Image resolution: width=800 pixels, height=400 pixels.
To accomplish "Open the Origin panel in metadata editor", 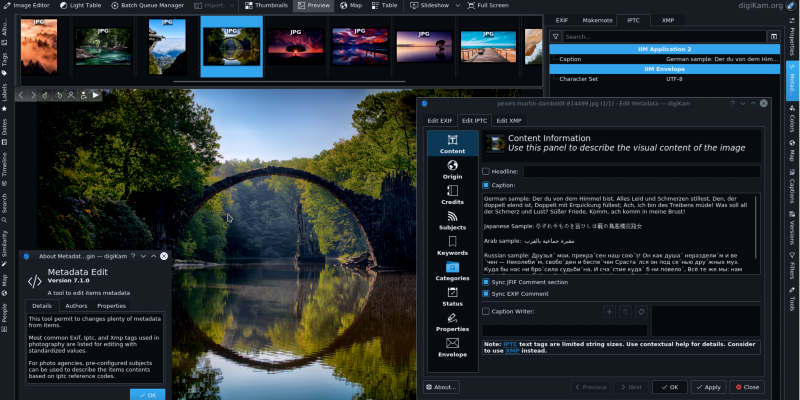I will point(452,169).
